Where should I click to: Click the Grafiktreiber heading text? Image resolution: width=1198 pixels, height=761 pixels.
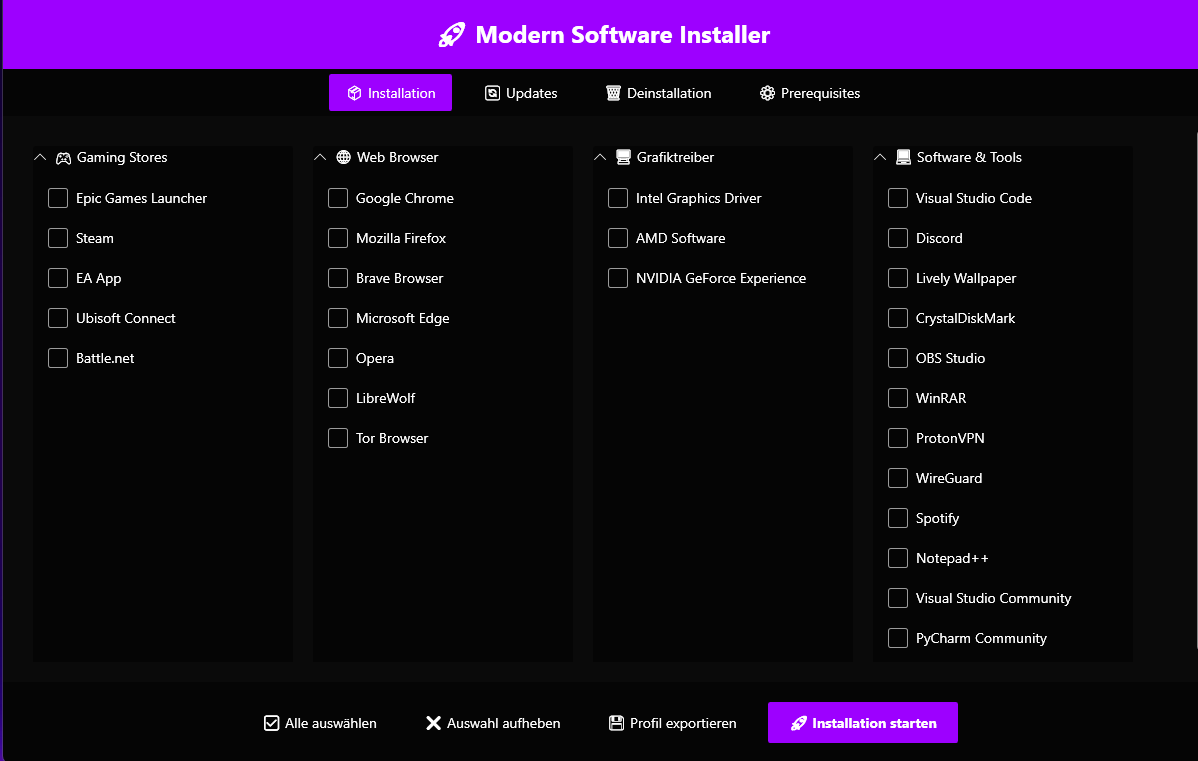[675, 157]
